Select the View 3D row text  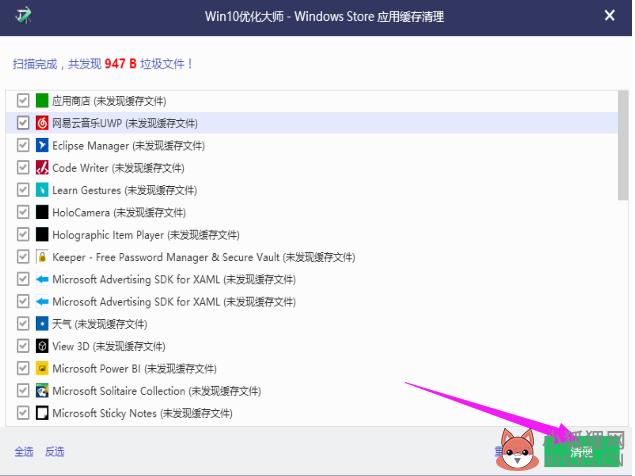coord(109,346)
